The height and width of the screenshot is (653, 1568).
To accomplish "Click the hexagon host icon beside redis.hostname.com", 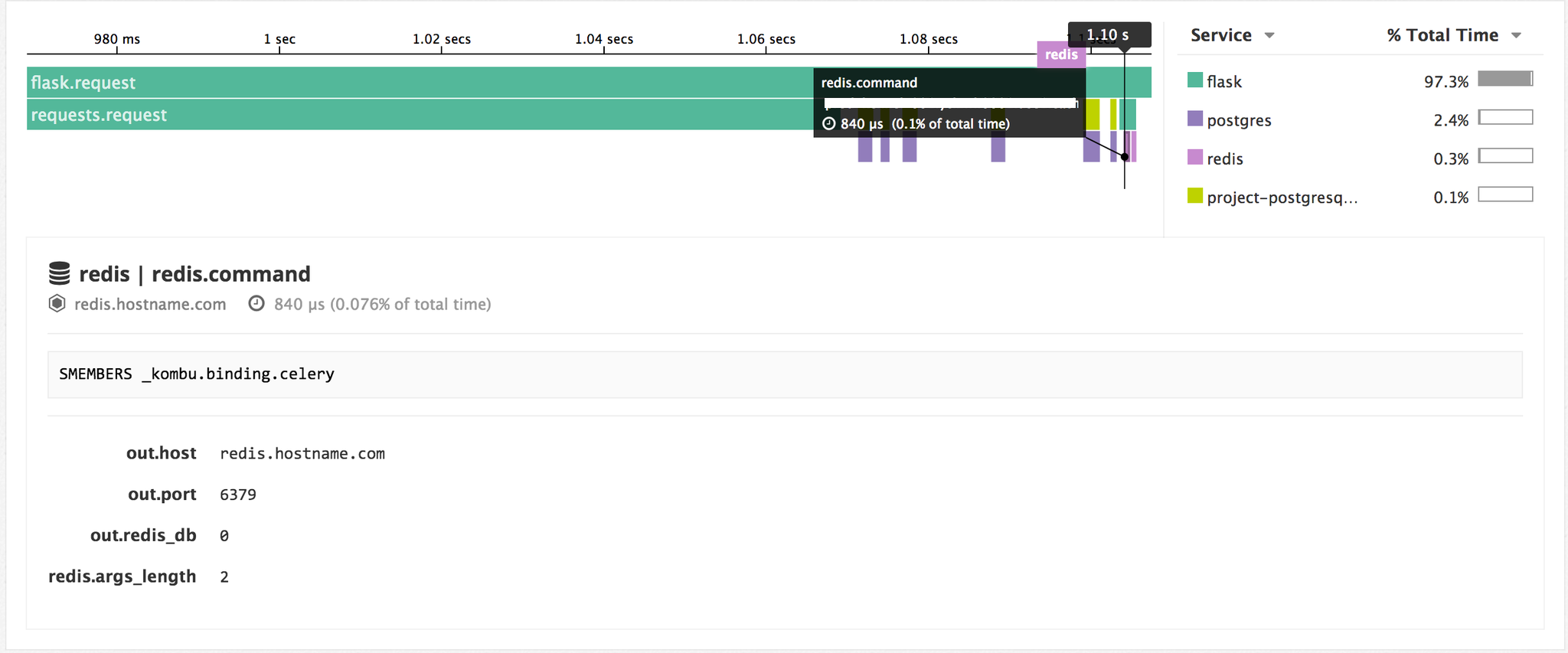I will 57,304.
